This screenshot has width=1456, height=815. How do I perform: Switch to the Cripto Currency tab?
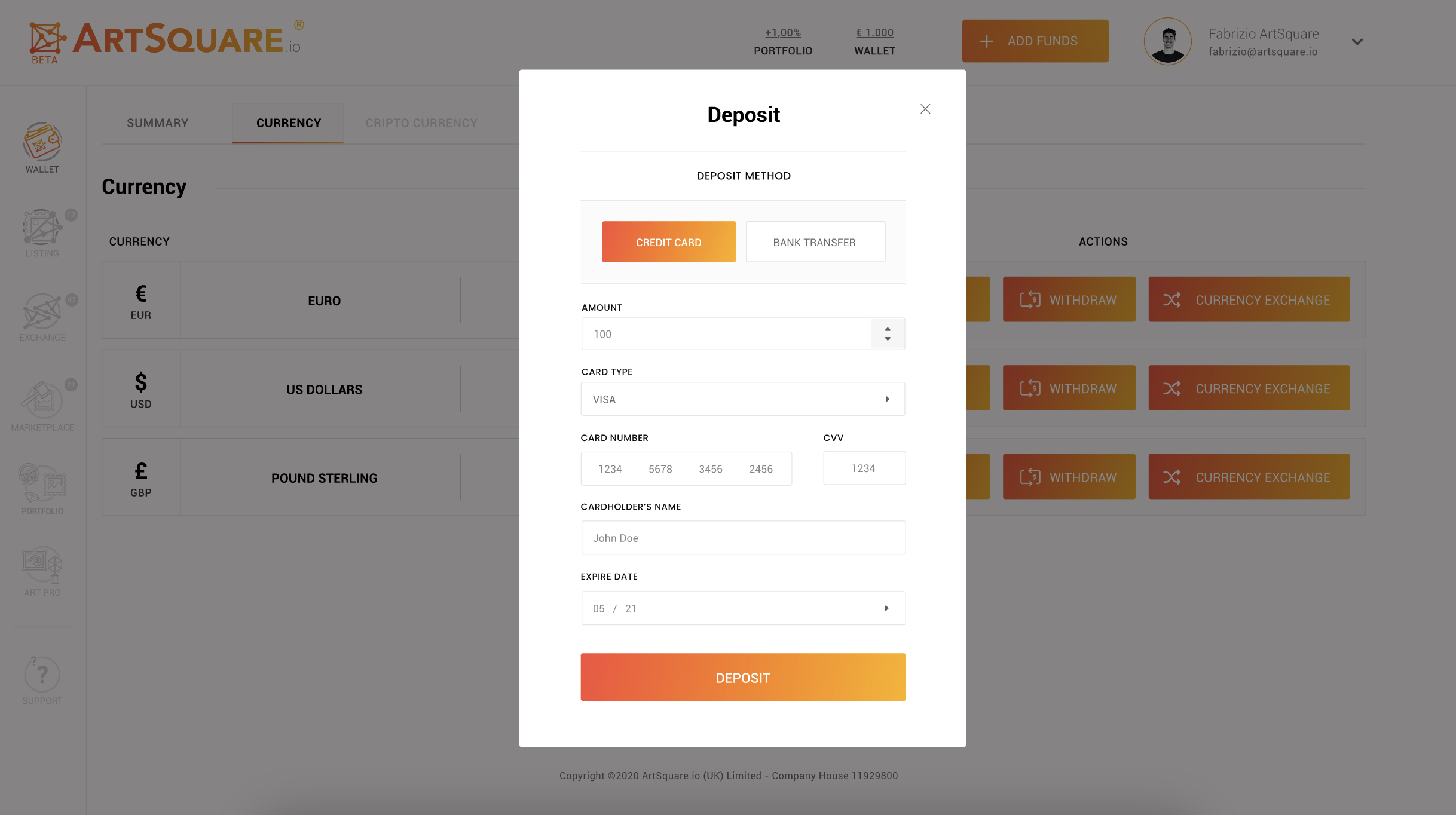(421, 123)
